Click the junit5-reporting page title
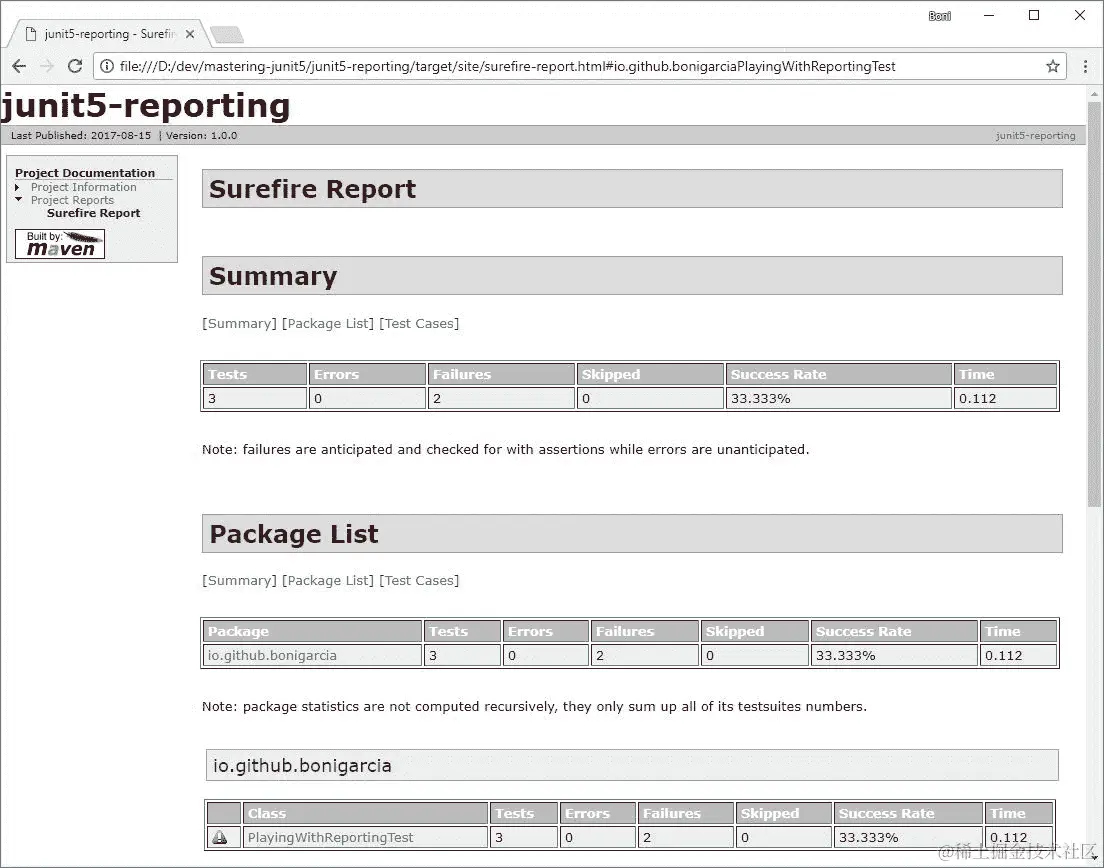The image size is (1104, 868). coord(146,106)
